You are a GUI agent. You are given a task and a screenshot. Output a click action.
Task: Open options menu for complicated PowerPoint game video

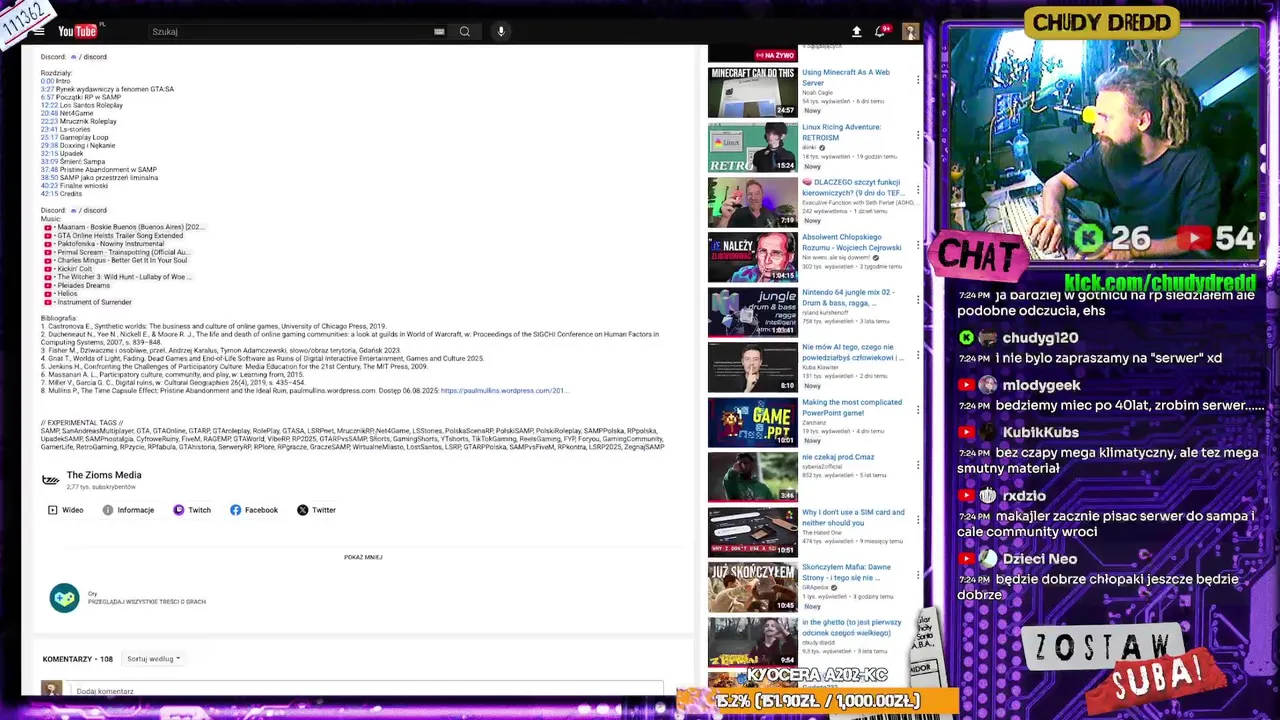pyautogui.click(x=918, y=410)
